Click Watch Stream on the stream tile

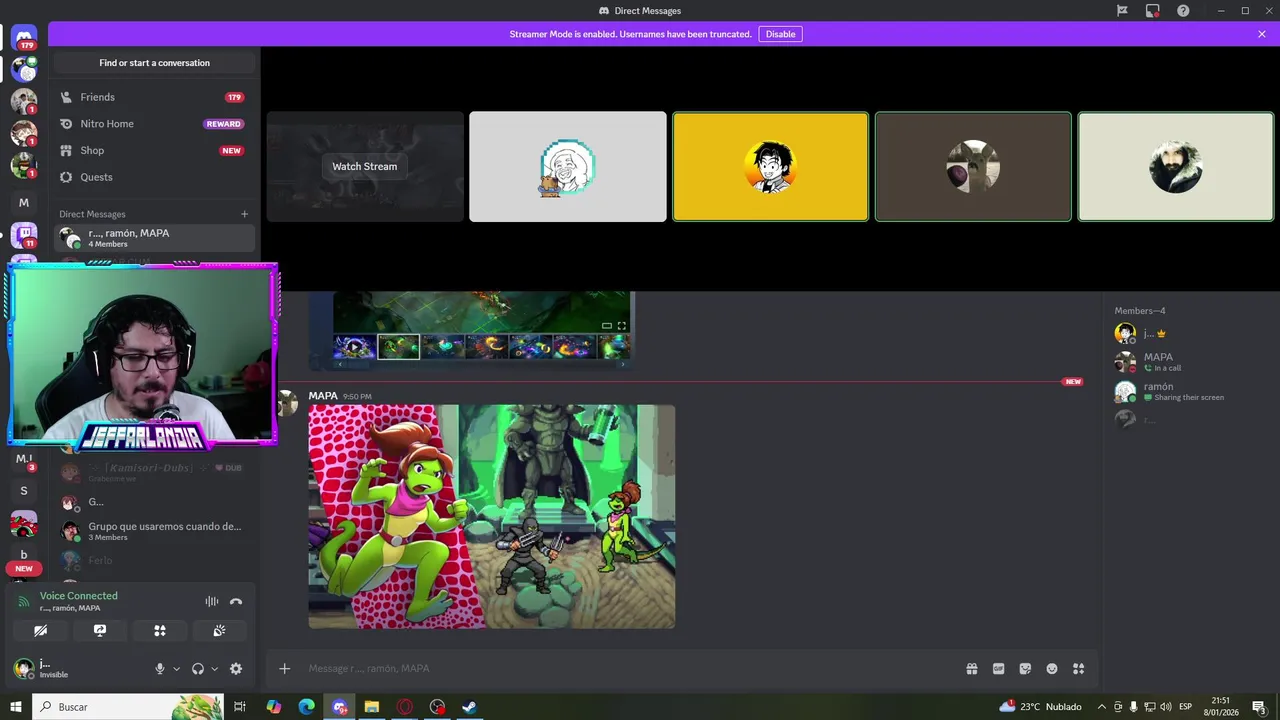pos(365,166)
